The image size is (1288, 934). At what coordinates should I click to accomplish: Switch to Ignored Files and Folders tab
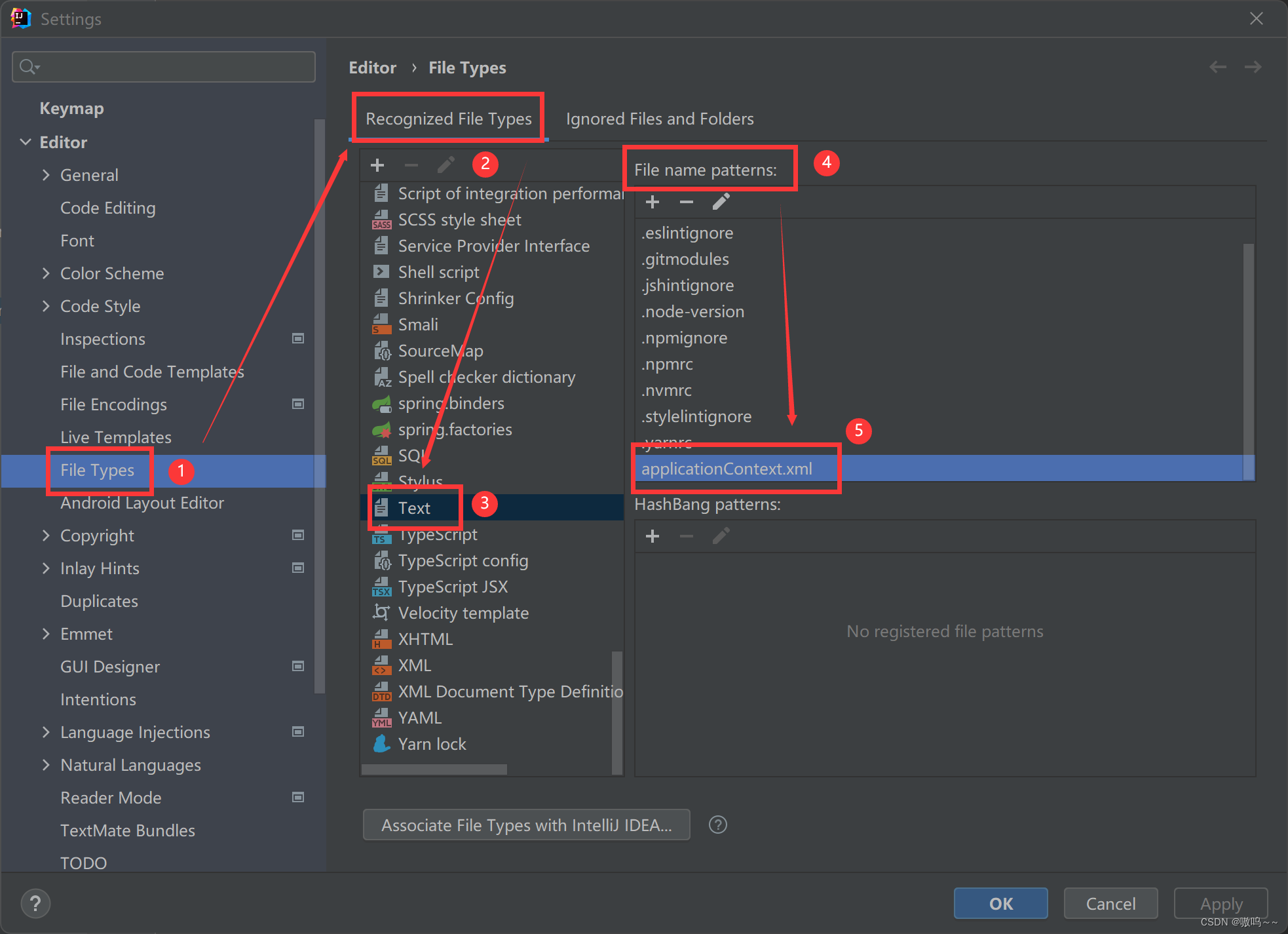[x=659, y=119]
